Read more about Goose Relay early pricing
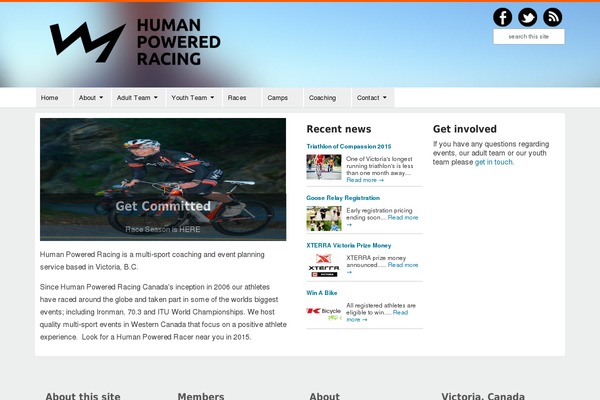 tap(403, 217)
